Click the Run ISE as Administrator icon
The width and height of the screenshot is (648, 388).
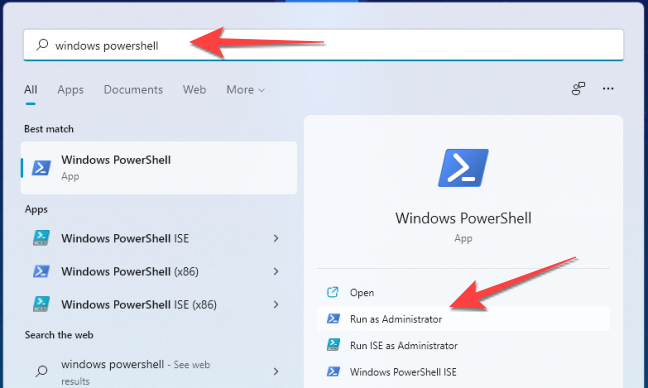pos(333,345)
